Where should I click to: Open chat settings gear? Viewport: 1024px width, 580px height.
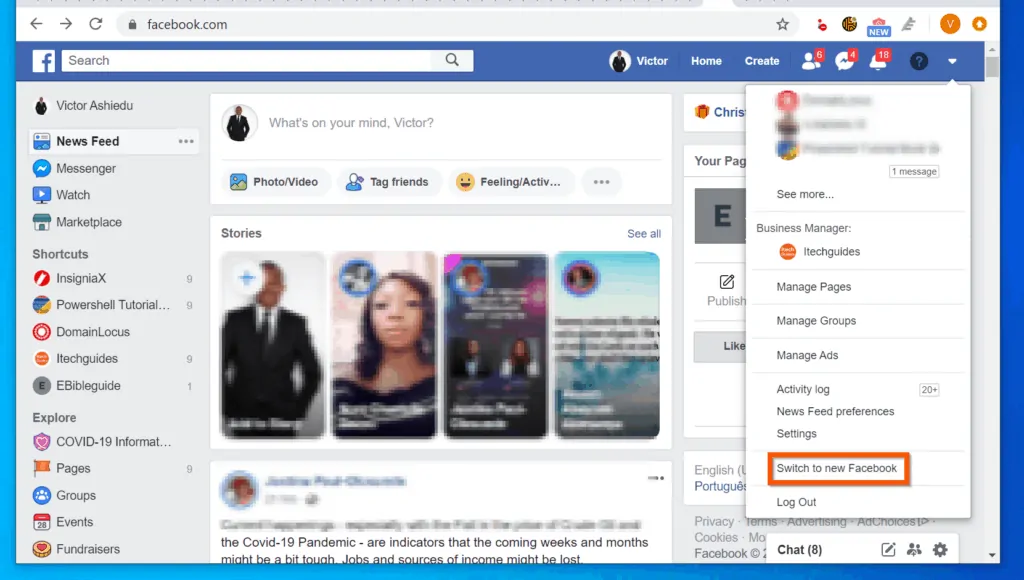click(939, 550)
